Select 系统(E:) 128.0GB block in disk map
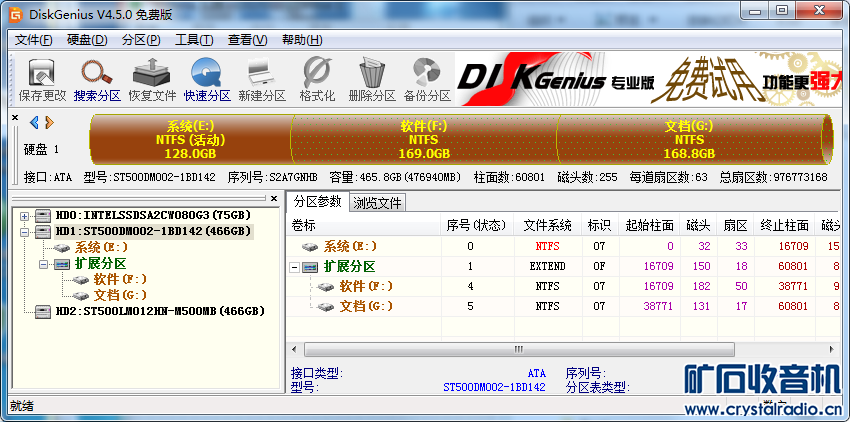Screen dimensions: 850x422 [x=191, y=139]
